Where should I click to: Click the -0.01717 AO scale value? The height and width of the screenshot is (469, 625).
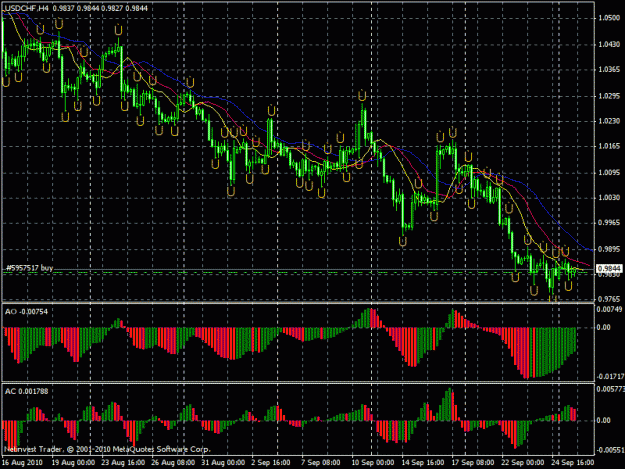[x=610, y=376]
